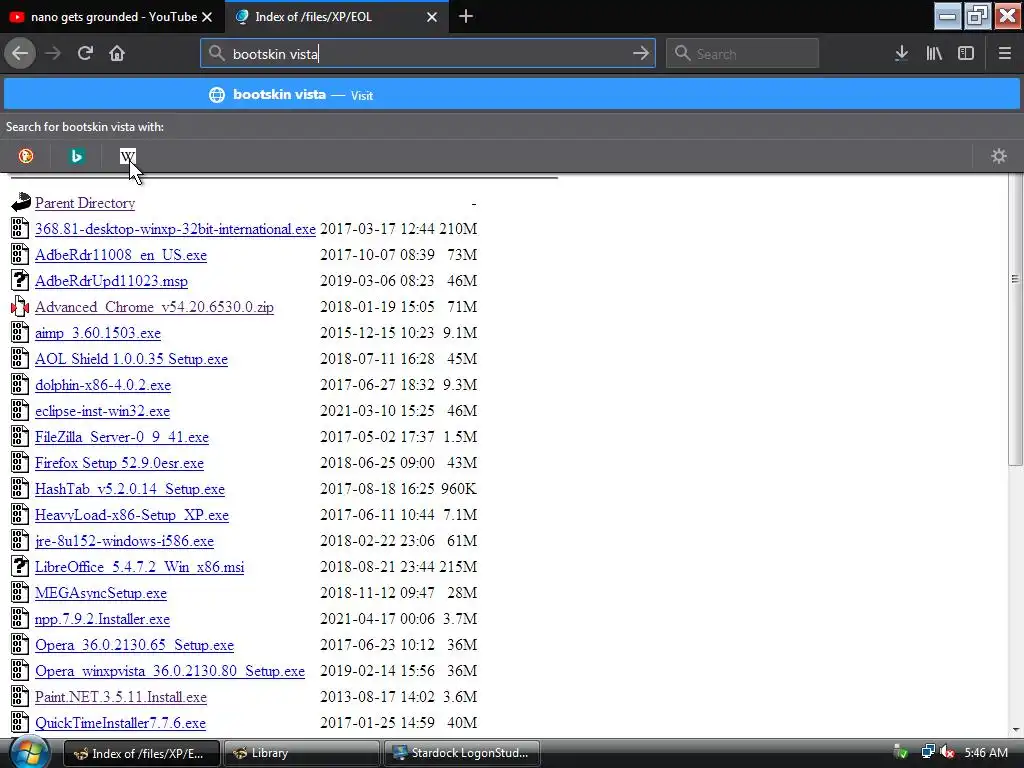Click the forward navigation arrow
The image size is (1024, 768).
pos(53,53)
